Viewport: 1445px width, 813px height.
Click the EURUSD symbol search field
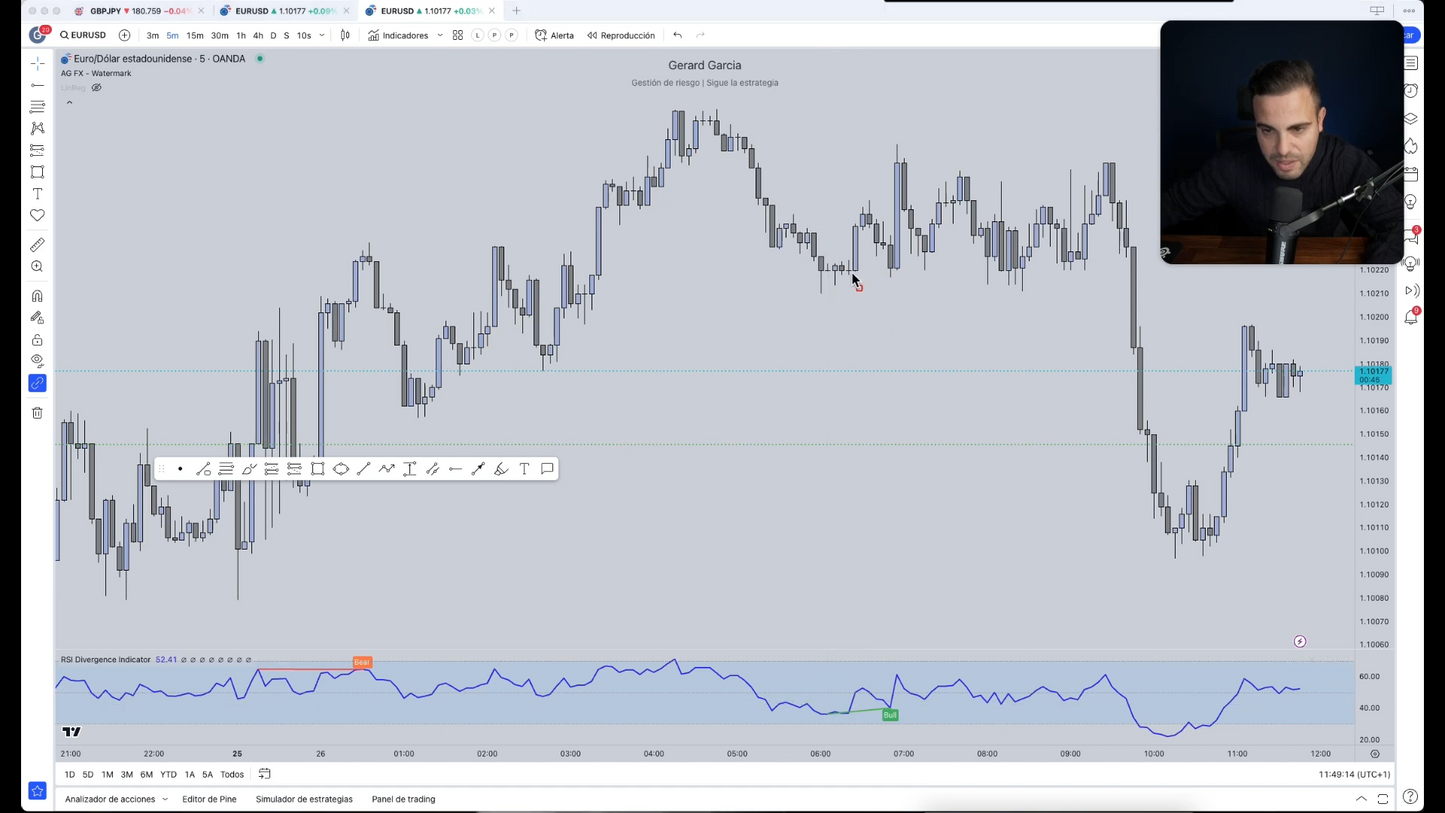click(x=84, y=35)
